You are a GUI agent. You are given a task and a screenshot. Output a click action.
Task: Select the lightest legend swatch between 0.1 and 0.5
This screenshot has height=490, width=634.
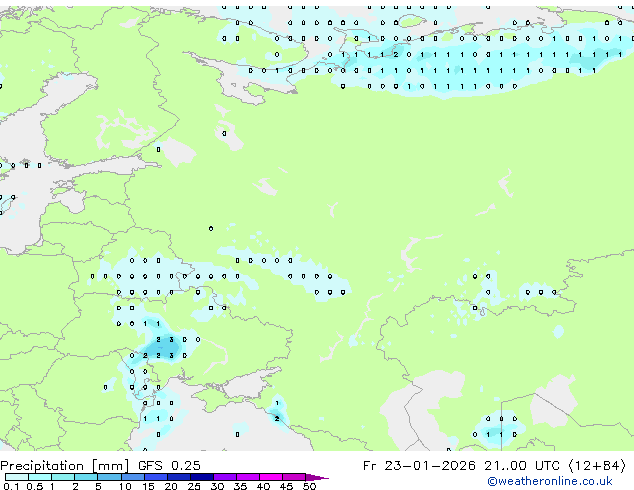click(17, 477)
